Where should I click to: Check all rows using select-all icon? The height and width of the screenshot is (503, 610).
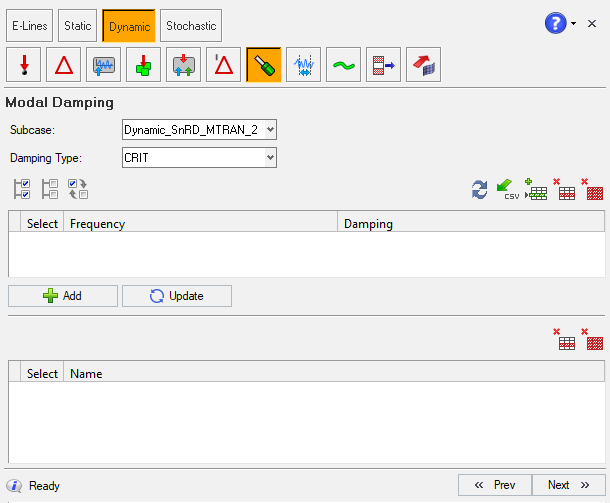pyautogui.click(x=23, y=189)
